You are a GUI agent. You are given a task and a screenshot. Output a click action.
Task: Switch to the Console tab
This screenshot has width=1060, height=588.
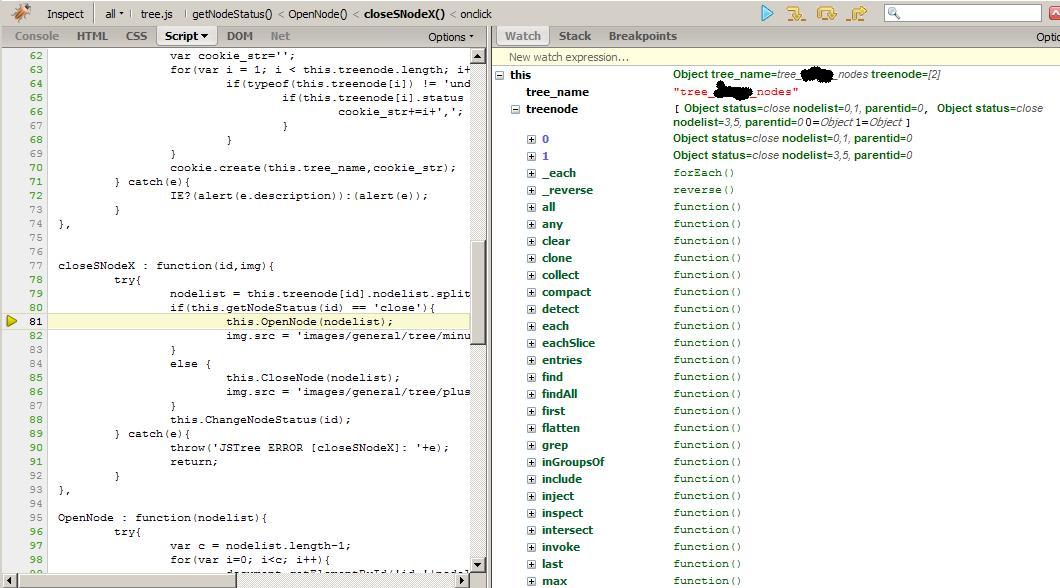point(36,36)
